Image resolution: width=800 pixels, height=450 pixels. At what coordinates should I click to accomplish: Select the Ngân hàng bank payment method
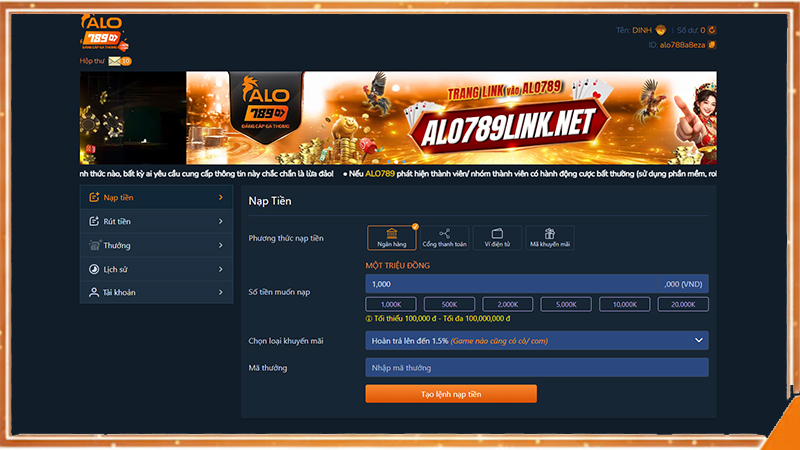tap(392, 237)
